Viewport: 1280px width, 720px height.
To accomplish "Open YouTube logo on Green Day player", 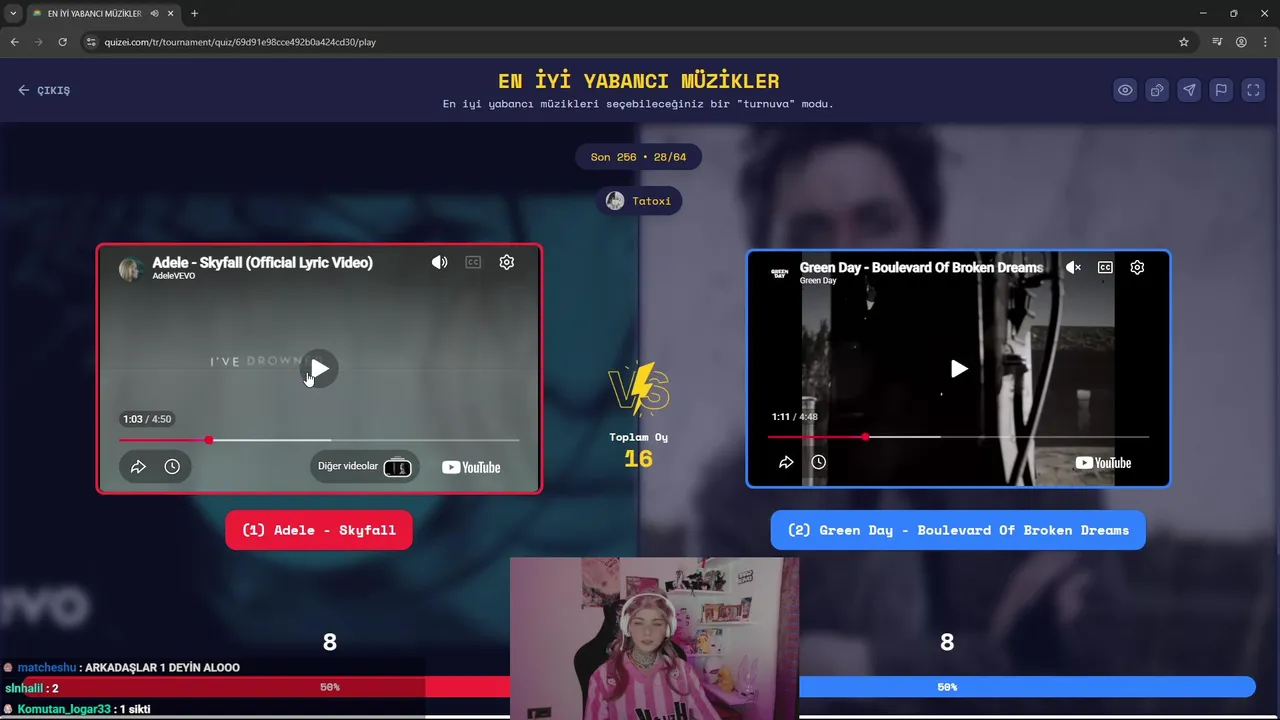I will [x=1103, y=462].
